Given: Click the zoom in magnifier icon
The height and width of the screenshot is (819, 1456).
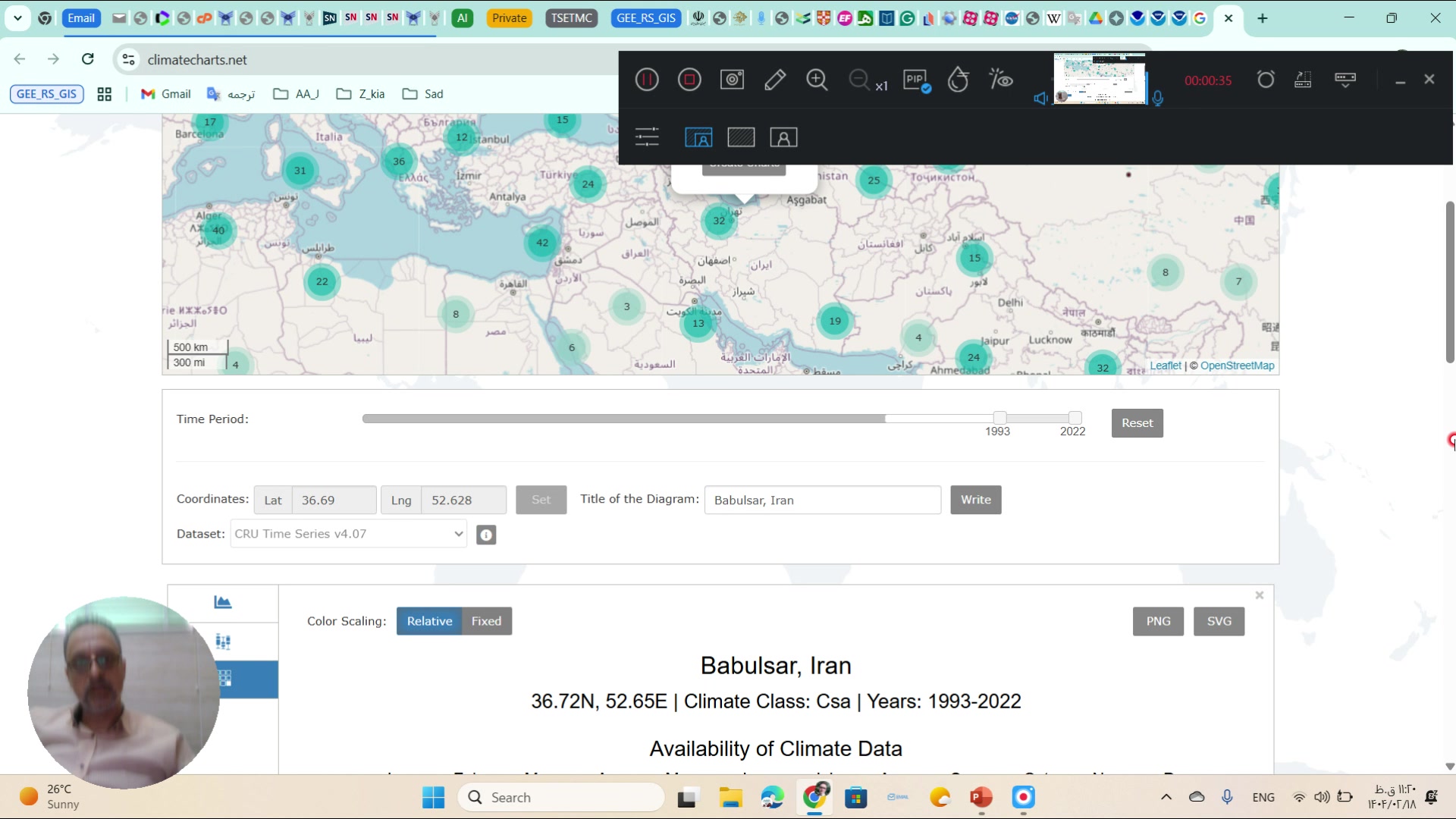Looking at the screenshot, I should (817, 80).
